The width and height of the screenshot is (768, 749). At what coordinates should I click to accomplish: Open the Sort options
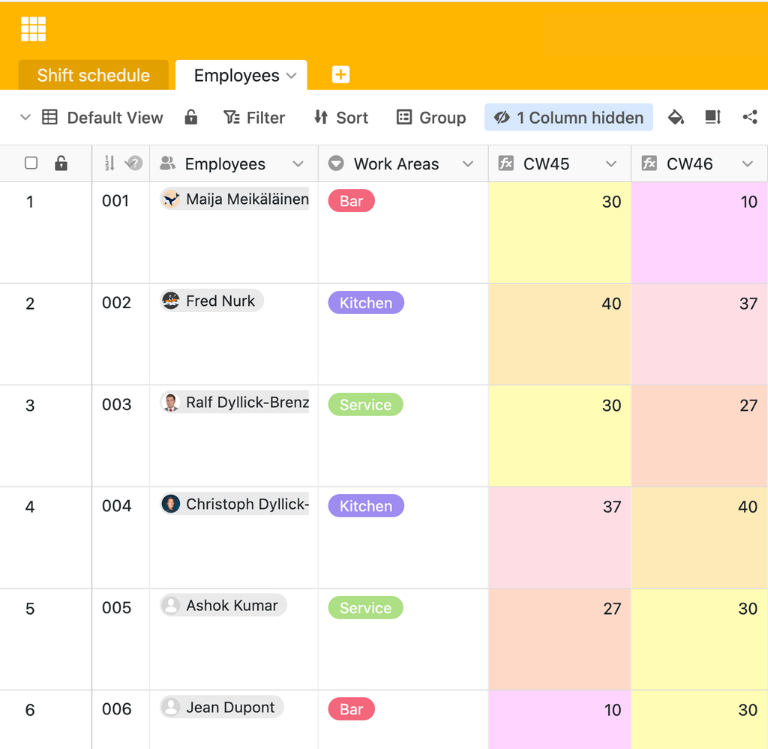341,118
